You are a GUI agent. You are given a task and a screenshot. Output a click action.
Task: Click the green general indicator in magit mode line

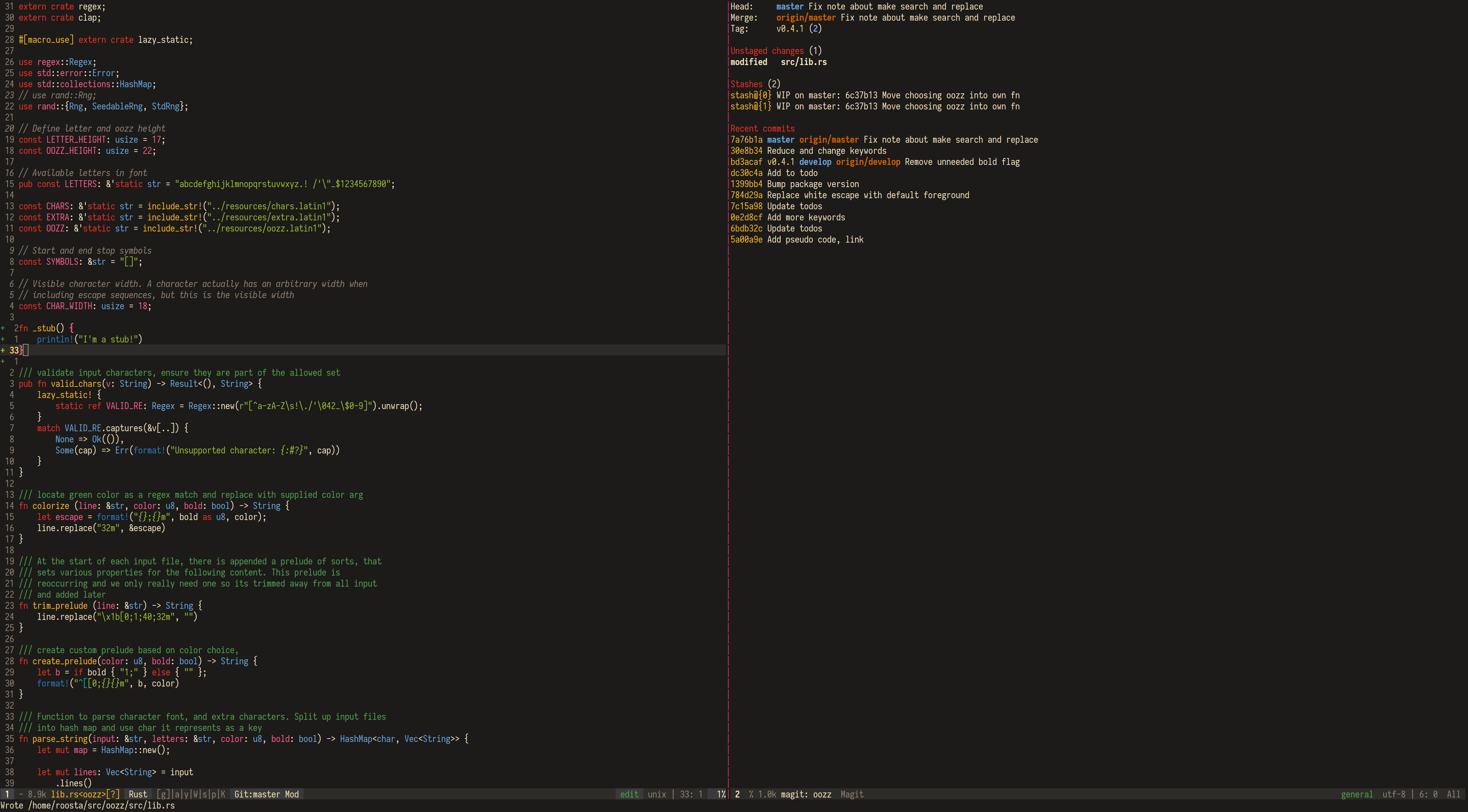click(x=1356, y=794)
